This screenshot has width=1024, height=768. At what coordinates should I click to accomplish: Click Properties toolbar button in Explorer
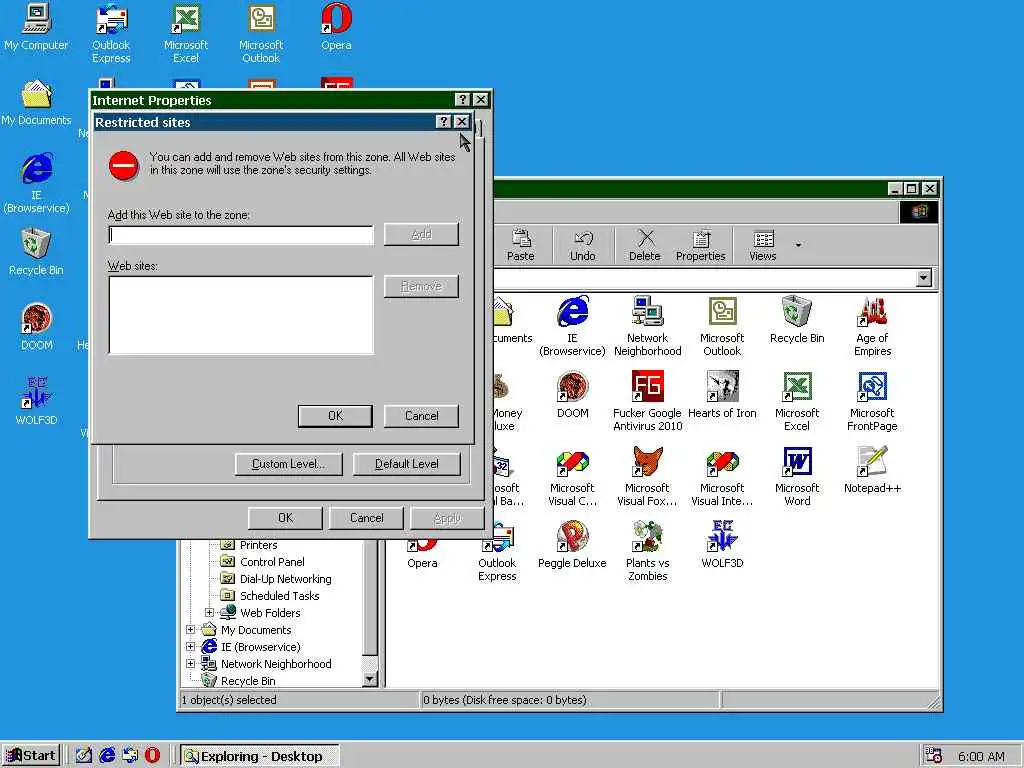point(701,246)
